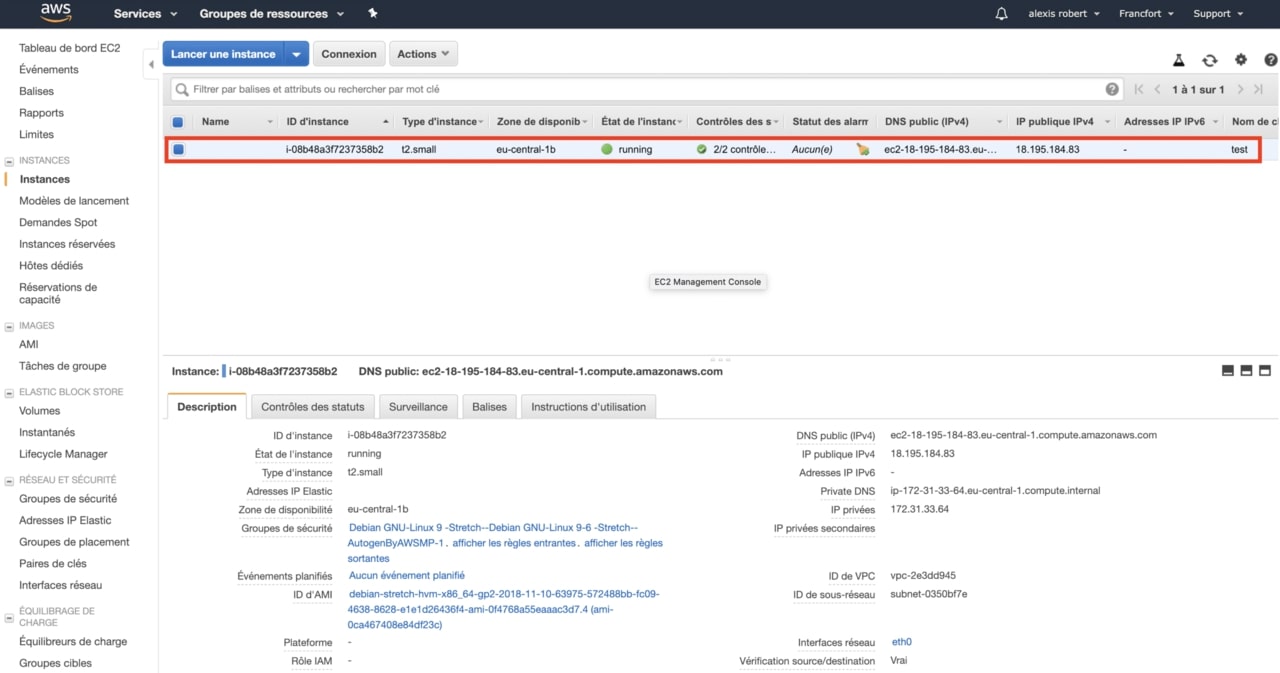Open AMI in the sidebar
The height and width of the screenshot is (673, 1280).
29,345
